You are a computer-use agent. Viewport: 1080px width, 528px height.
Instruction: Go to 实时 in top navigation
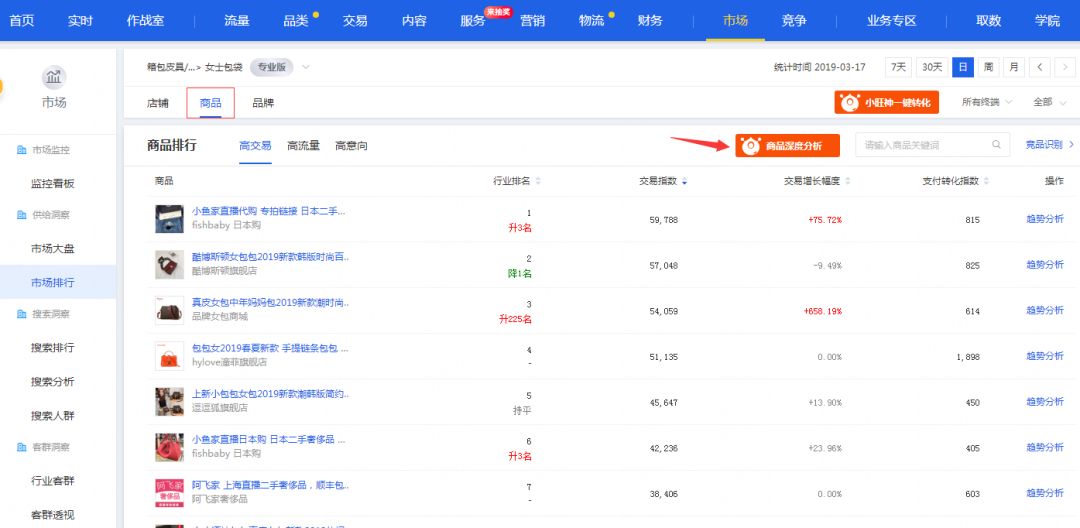(x=80, y=20)
